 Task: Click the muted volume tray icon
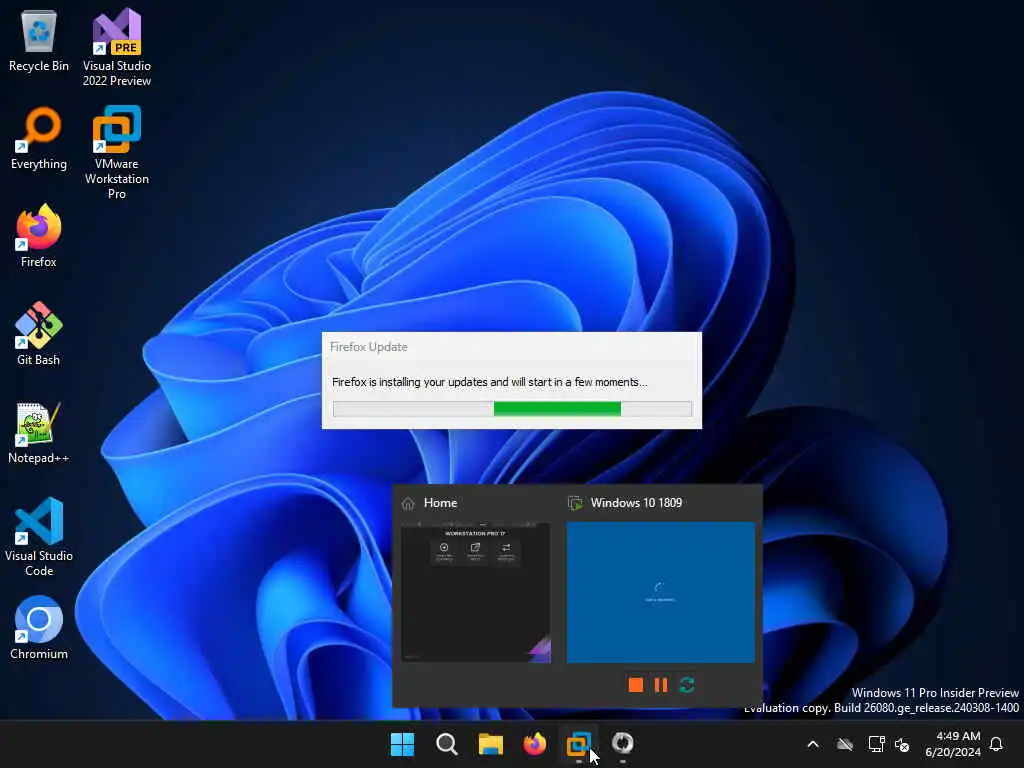[x=903, y=744]
